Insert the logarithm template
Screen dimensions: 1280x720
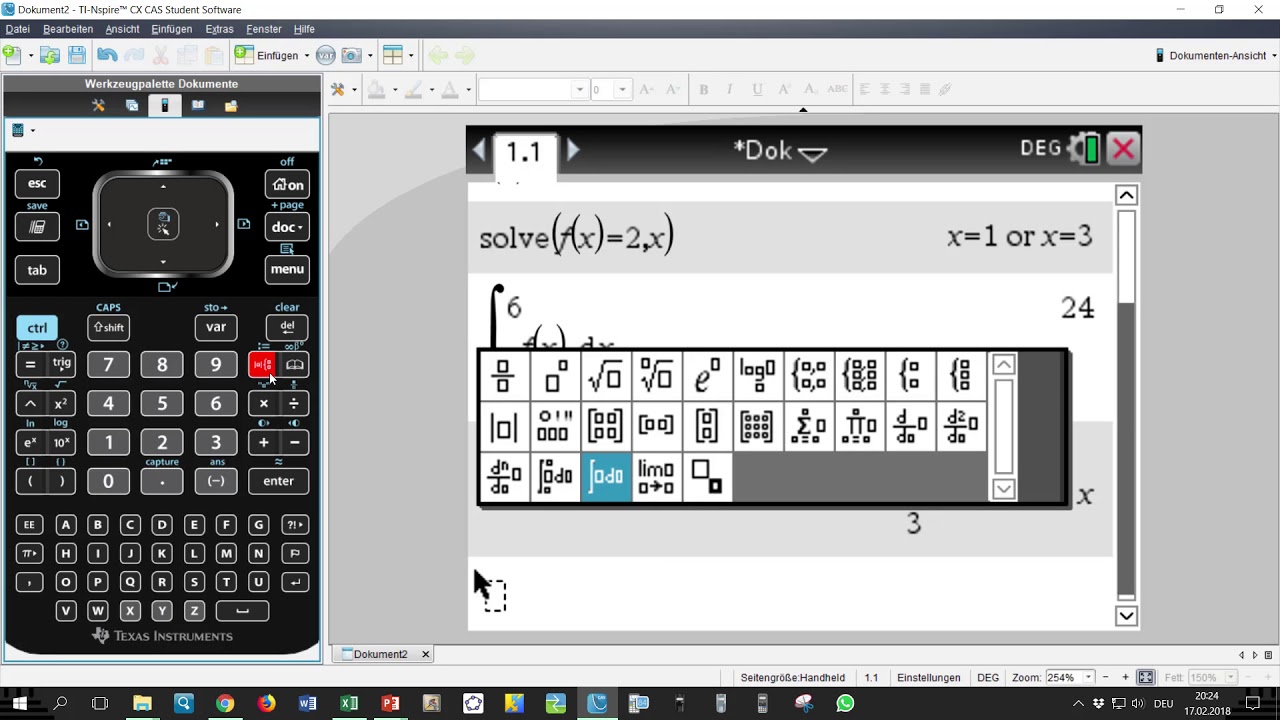point(758,376)
